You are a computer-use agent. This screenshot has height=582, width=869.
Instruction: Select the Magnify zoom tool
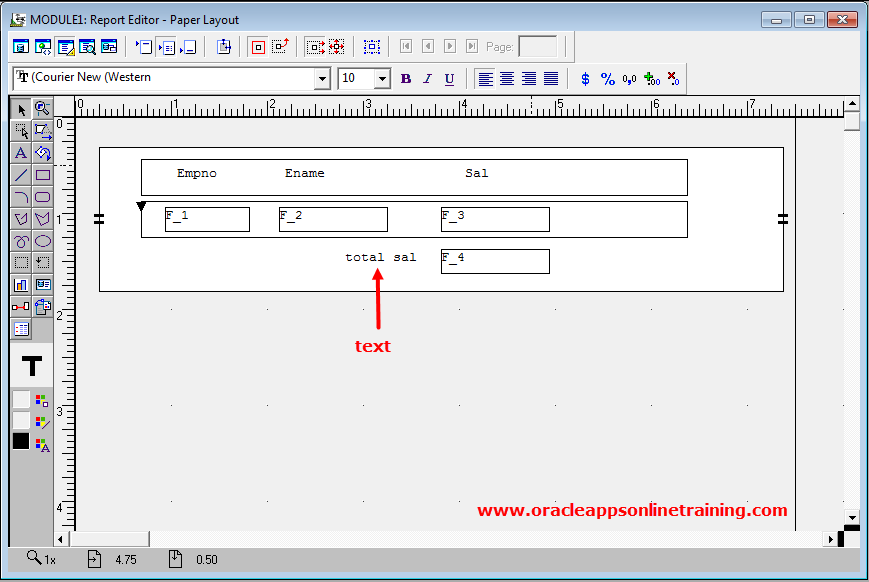point(42,109)
